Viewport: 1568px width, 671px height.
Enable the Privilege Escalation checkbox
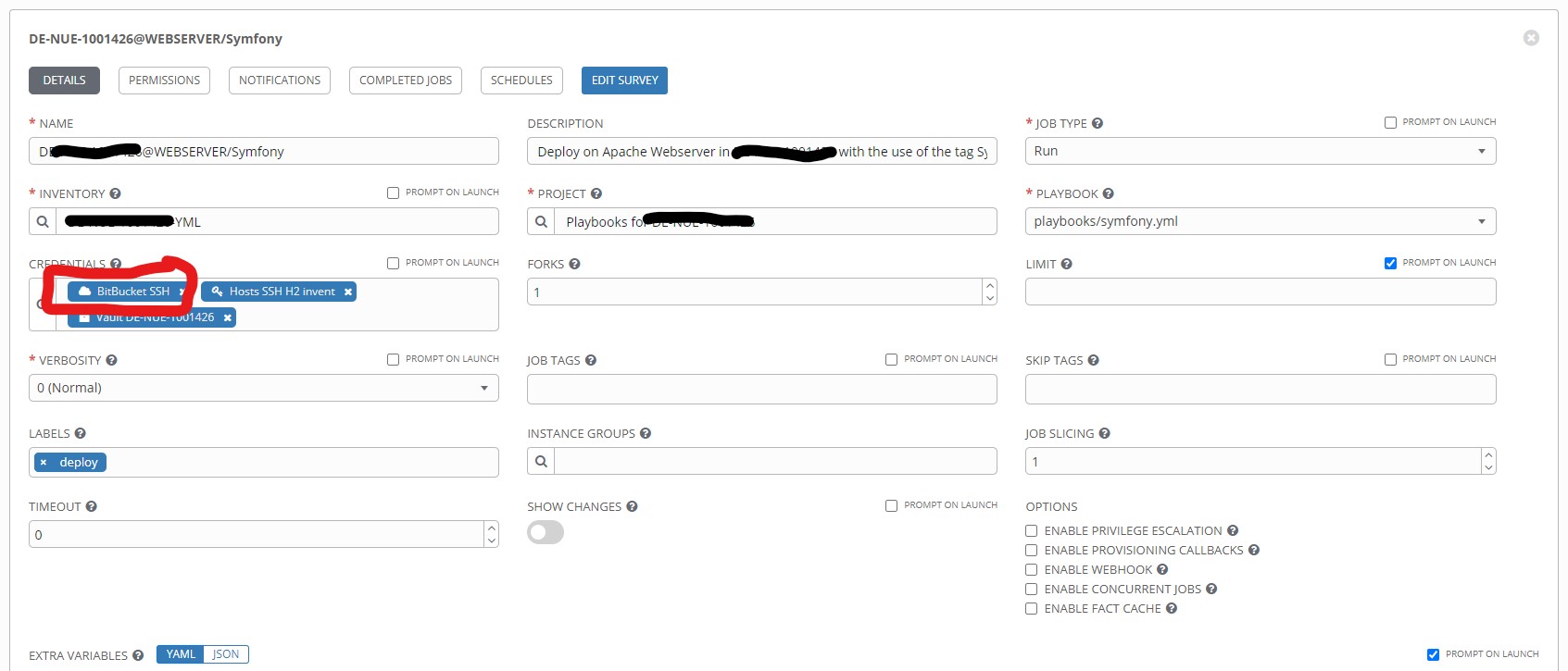tap(1031, 531)
